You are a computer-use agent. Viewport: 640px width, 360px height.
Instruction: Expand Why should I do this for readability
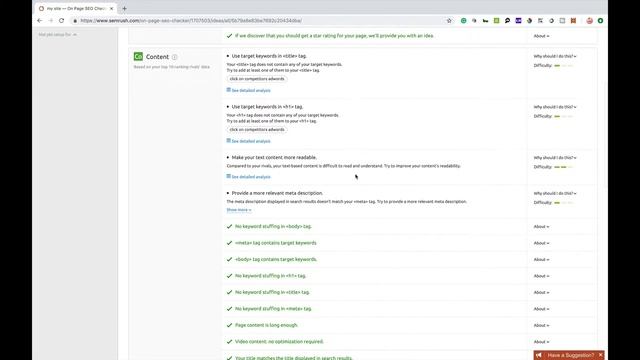pyautogui.click(x=555, y=158)
